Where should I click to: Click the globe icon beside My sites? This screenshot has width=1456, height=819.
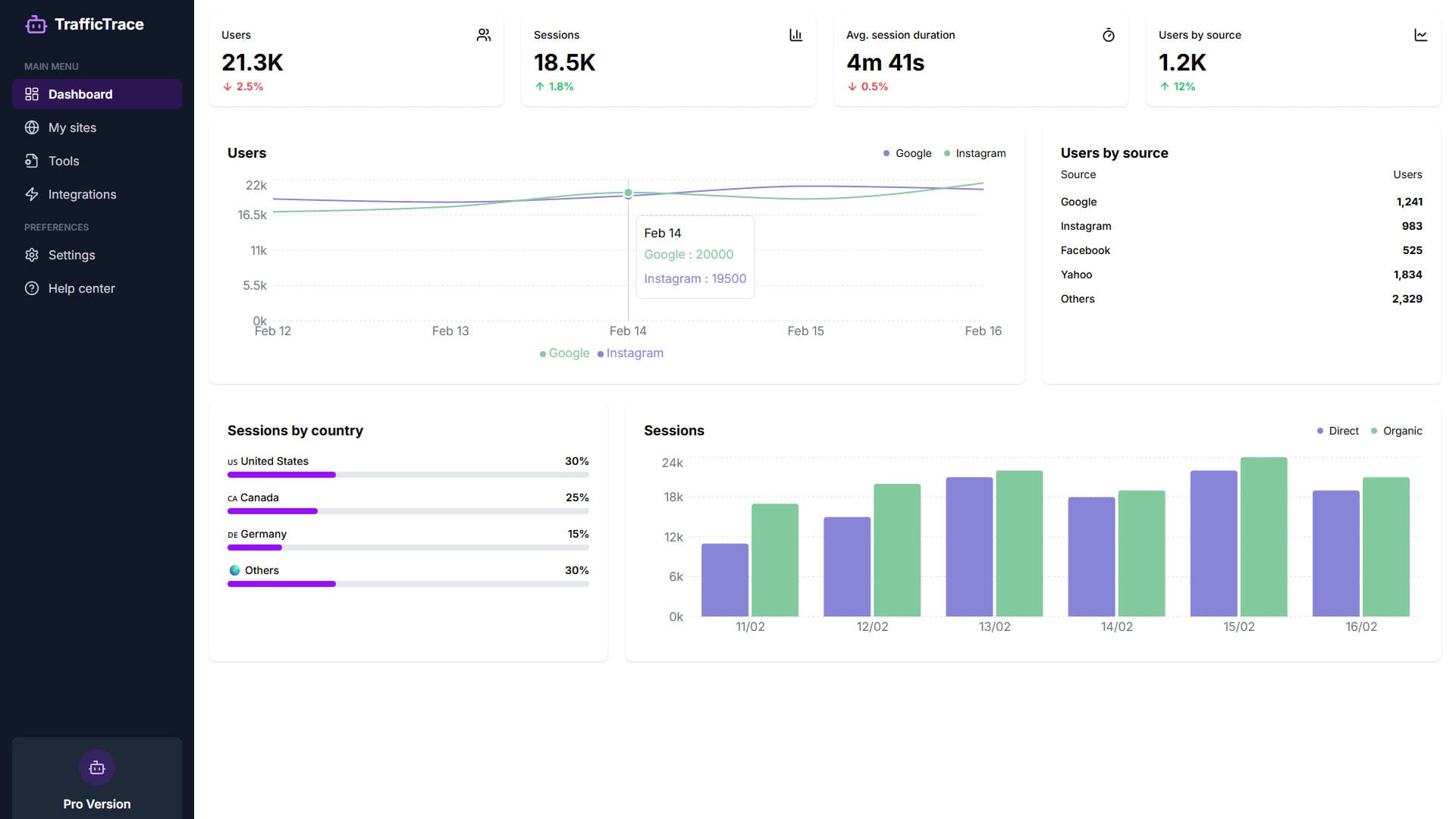32,127
